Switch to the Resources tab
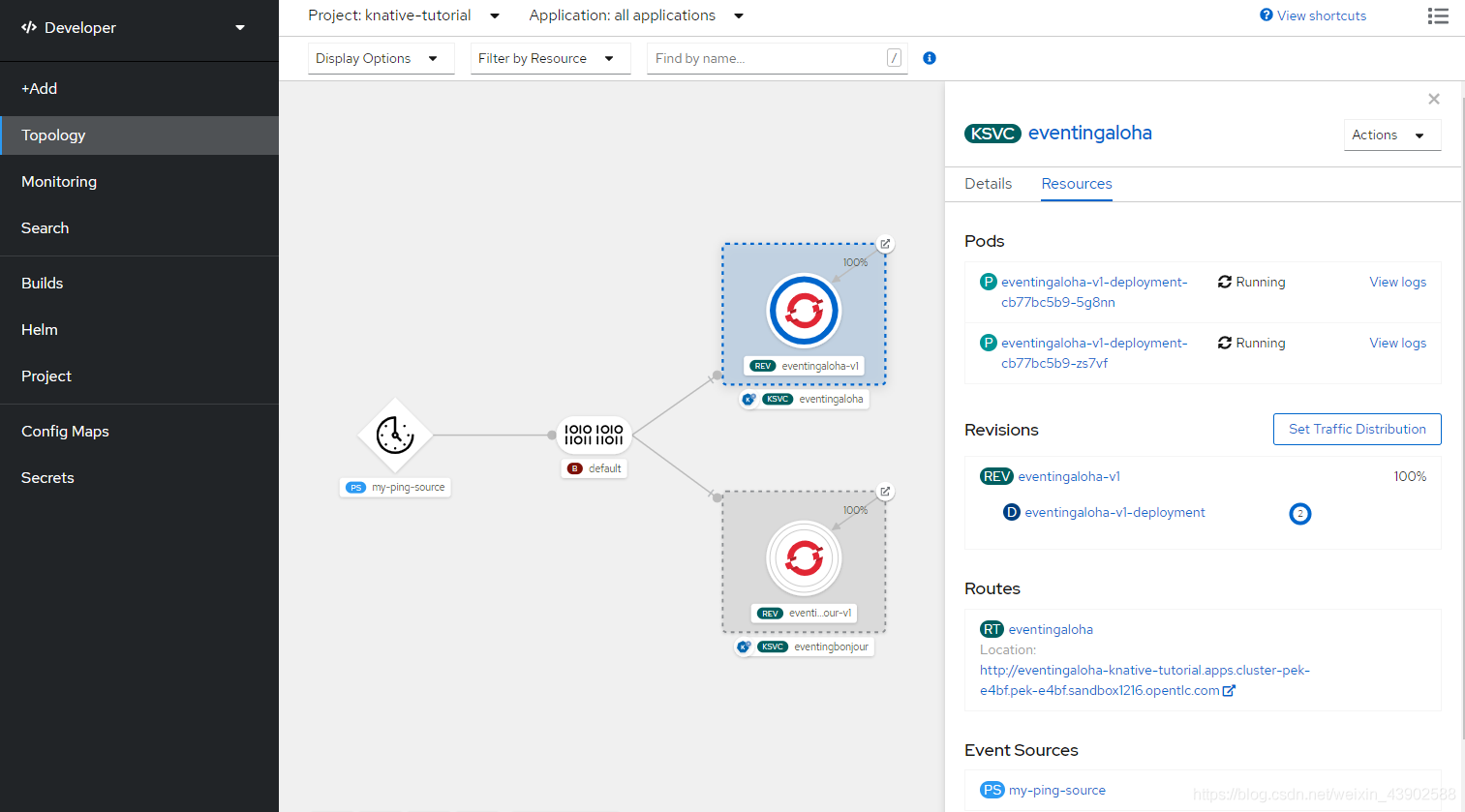1465x812 pixels. [x=1077, y=184]
